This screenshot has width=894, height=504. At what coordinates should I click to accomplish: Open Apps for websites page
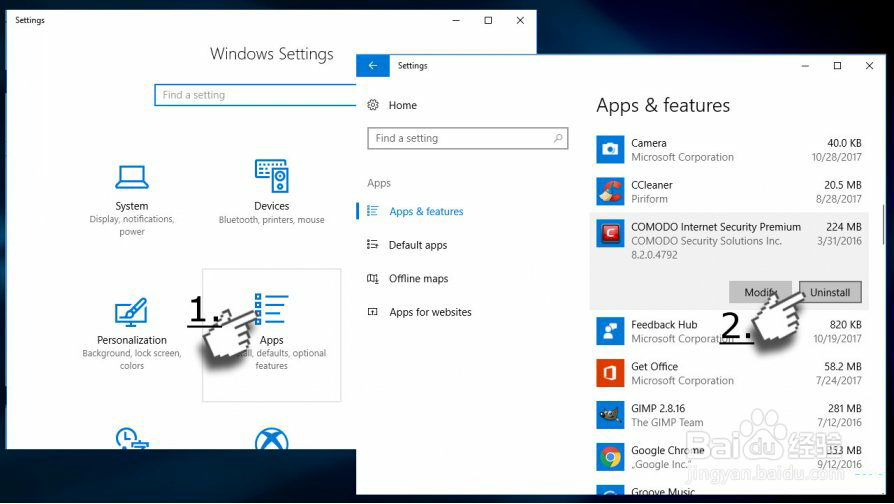430,312
